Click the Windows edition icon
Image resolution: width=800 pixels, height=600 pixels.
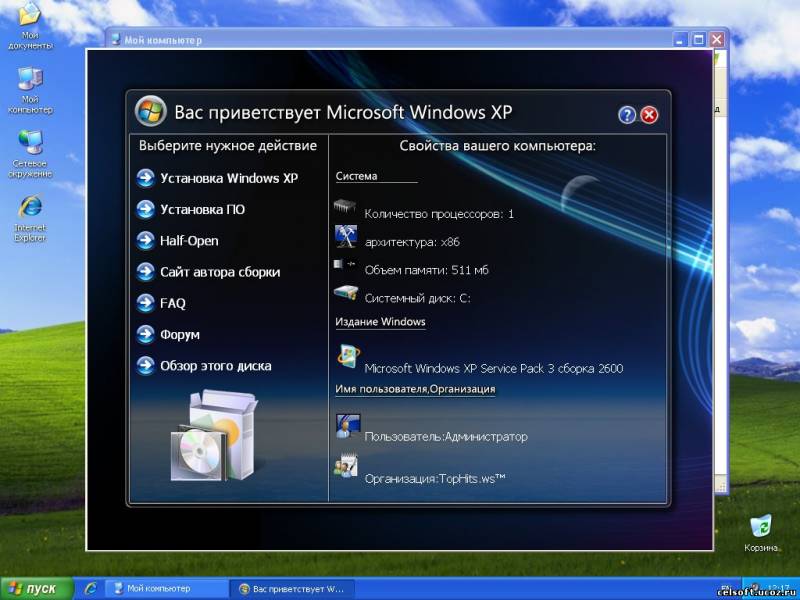(348, 356)
